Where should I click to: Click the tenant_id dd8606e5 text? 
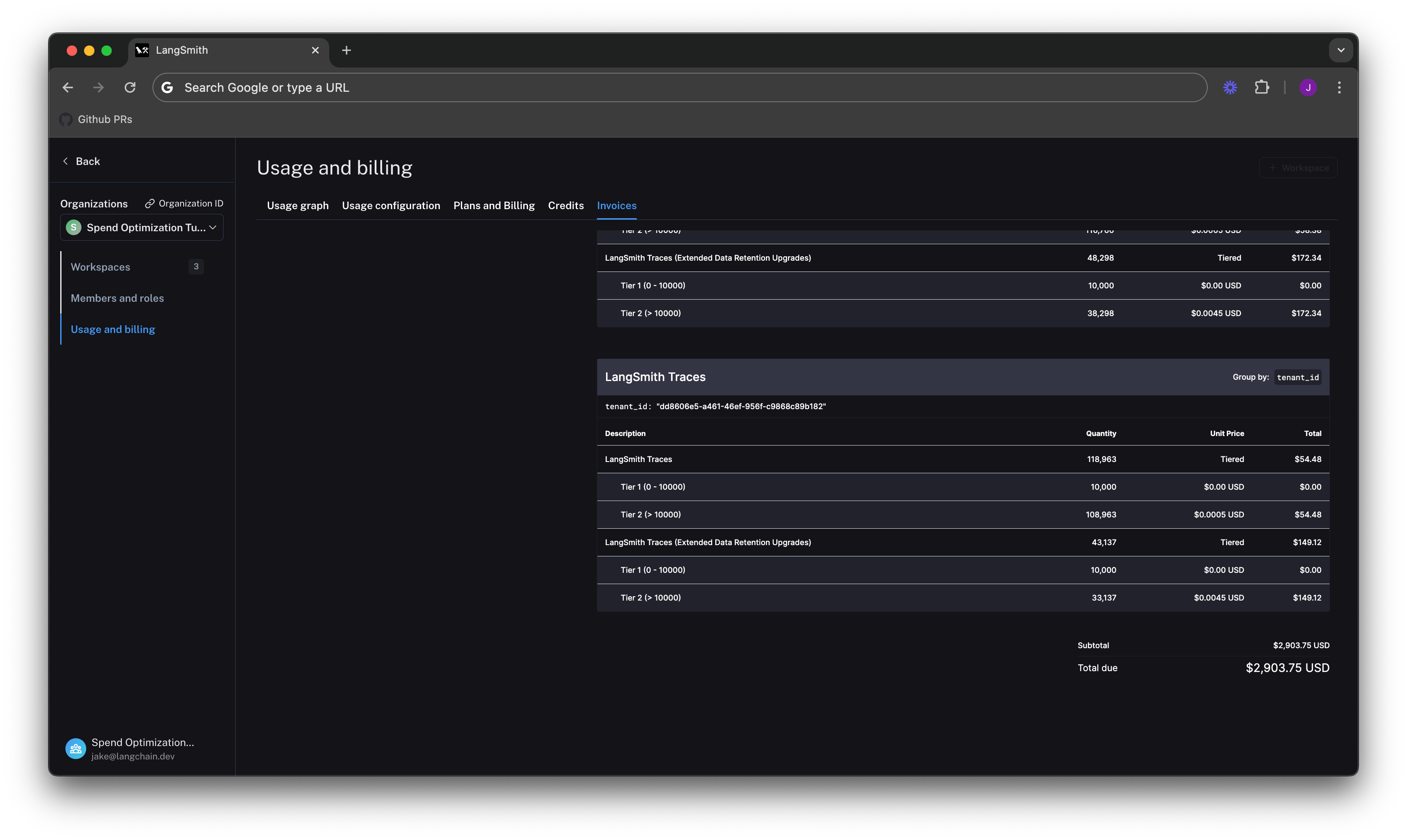715,407
